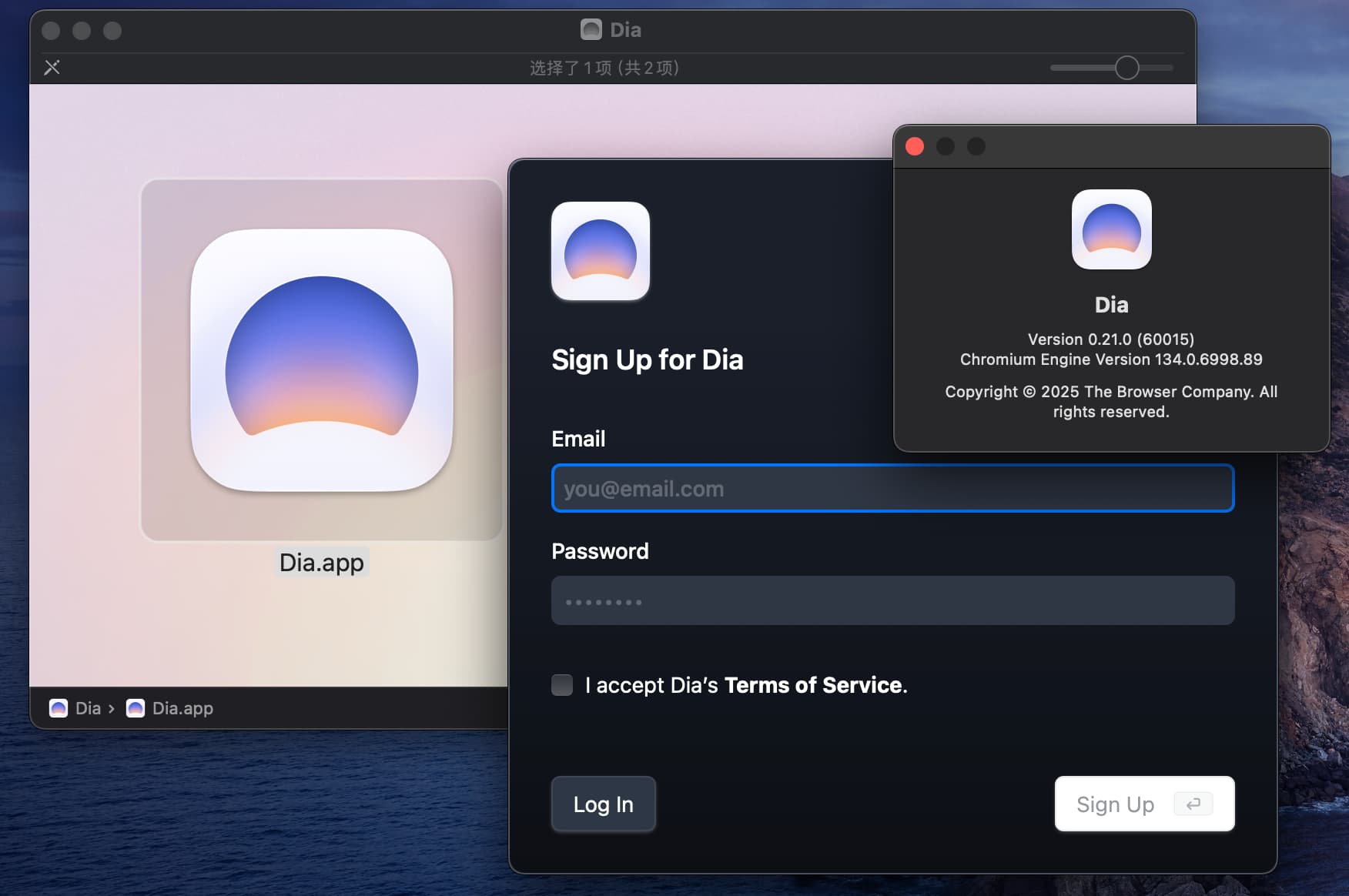The width and height of the screenshot is (1349, 896).
Task: Click the Version 0.21.0 text in the About window
Action: 1111,339
